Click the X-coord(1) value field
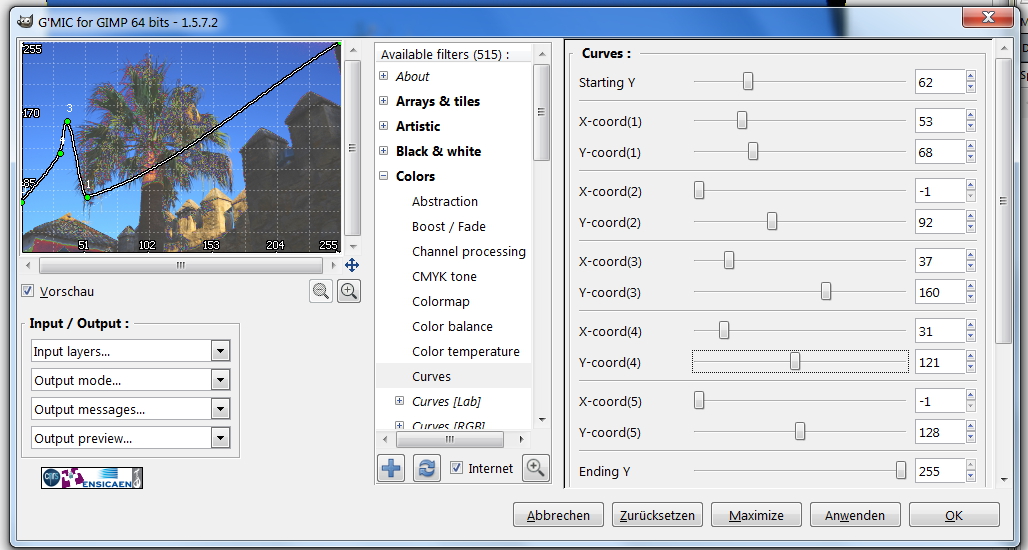 940,121
